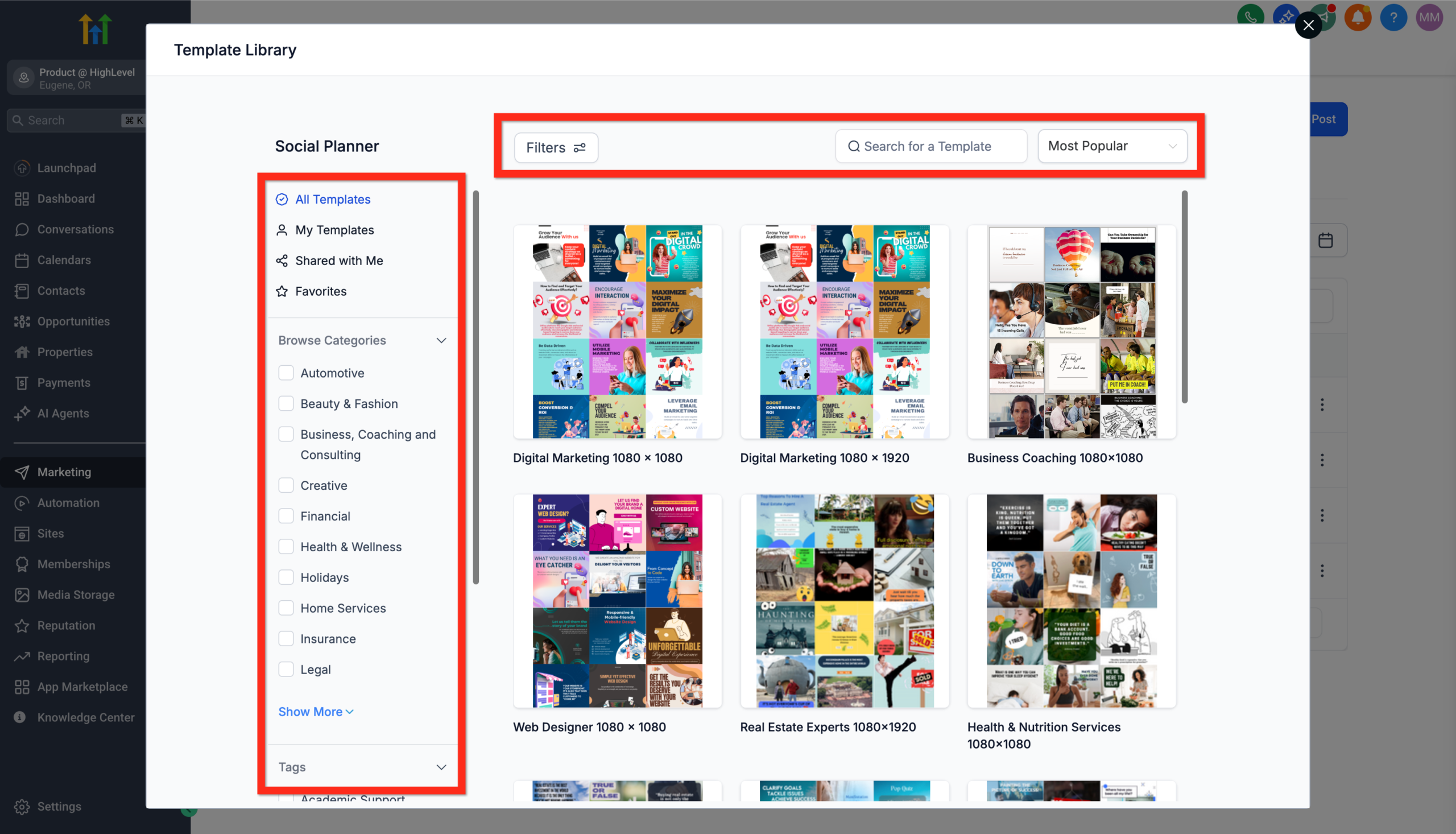Enable the Automotive category checkbox
1456x834 pixels.
pyautogui.click(x=286, y=372)
